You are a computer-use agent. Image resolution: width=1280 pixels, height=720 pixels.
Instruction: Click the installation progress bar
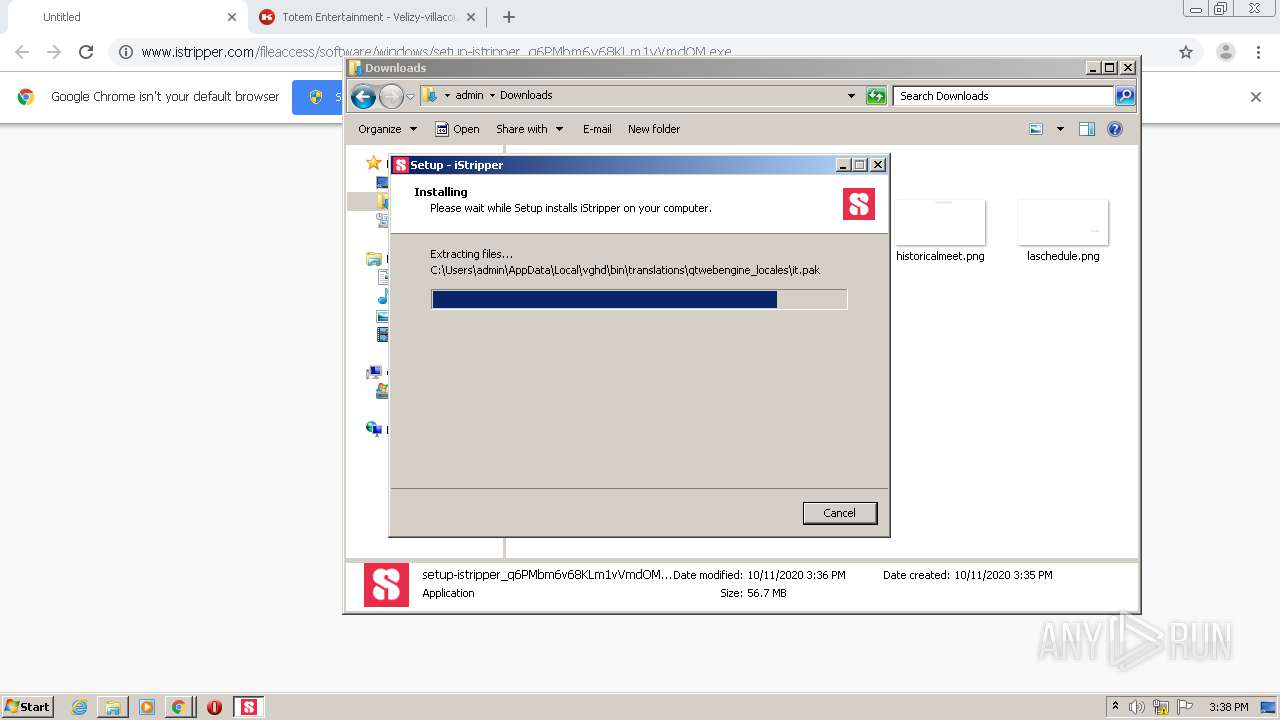click(639, 299)
